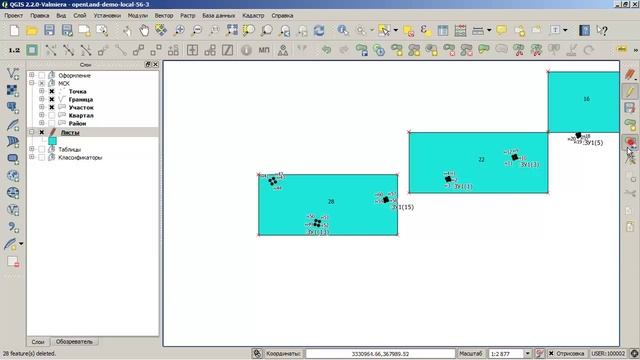
Task: Activate the Zoom In magnifier tool
Action: [x=179, y=31]
